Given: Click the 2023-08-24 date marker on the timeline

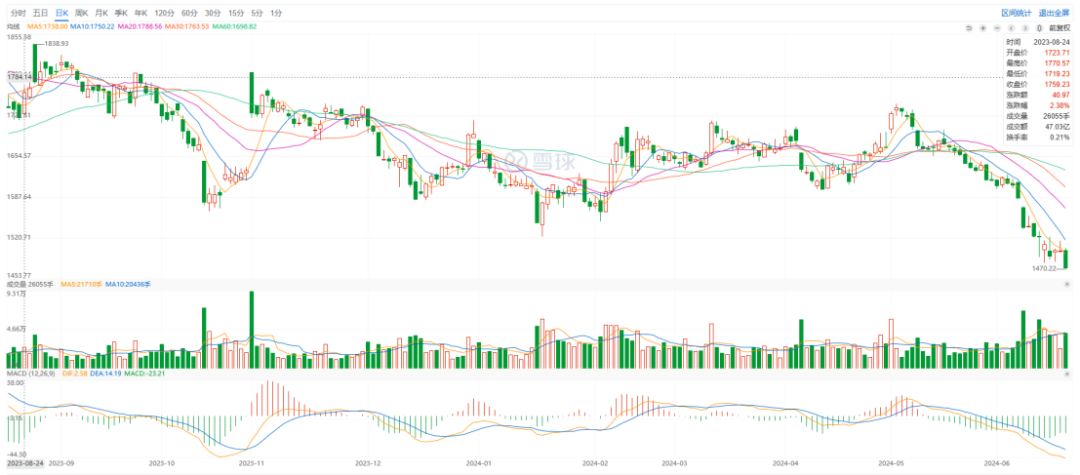Looking at the screenshot, I should click(x=23, y=465).
